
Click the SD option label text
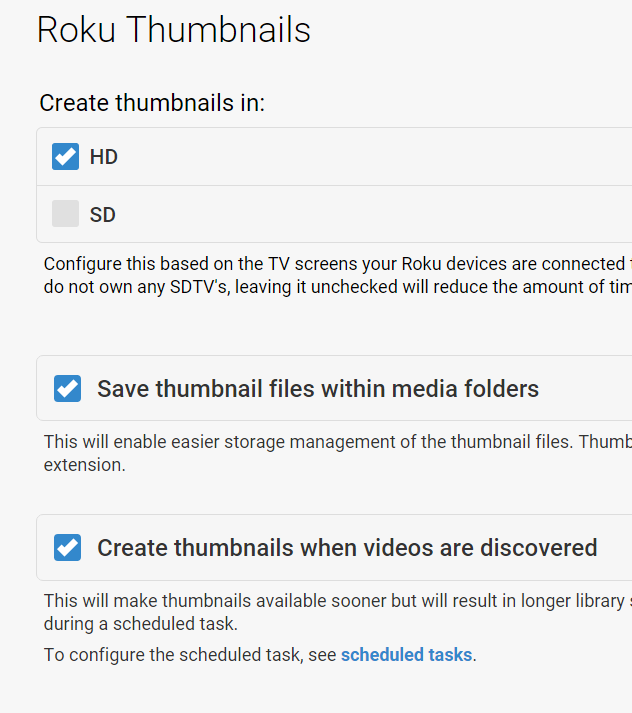pyautogui.click(x=103, y=215)
